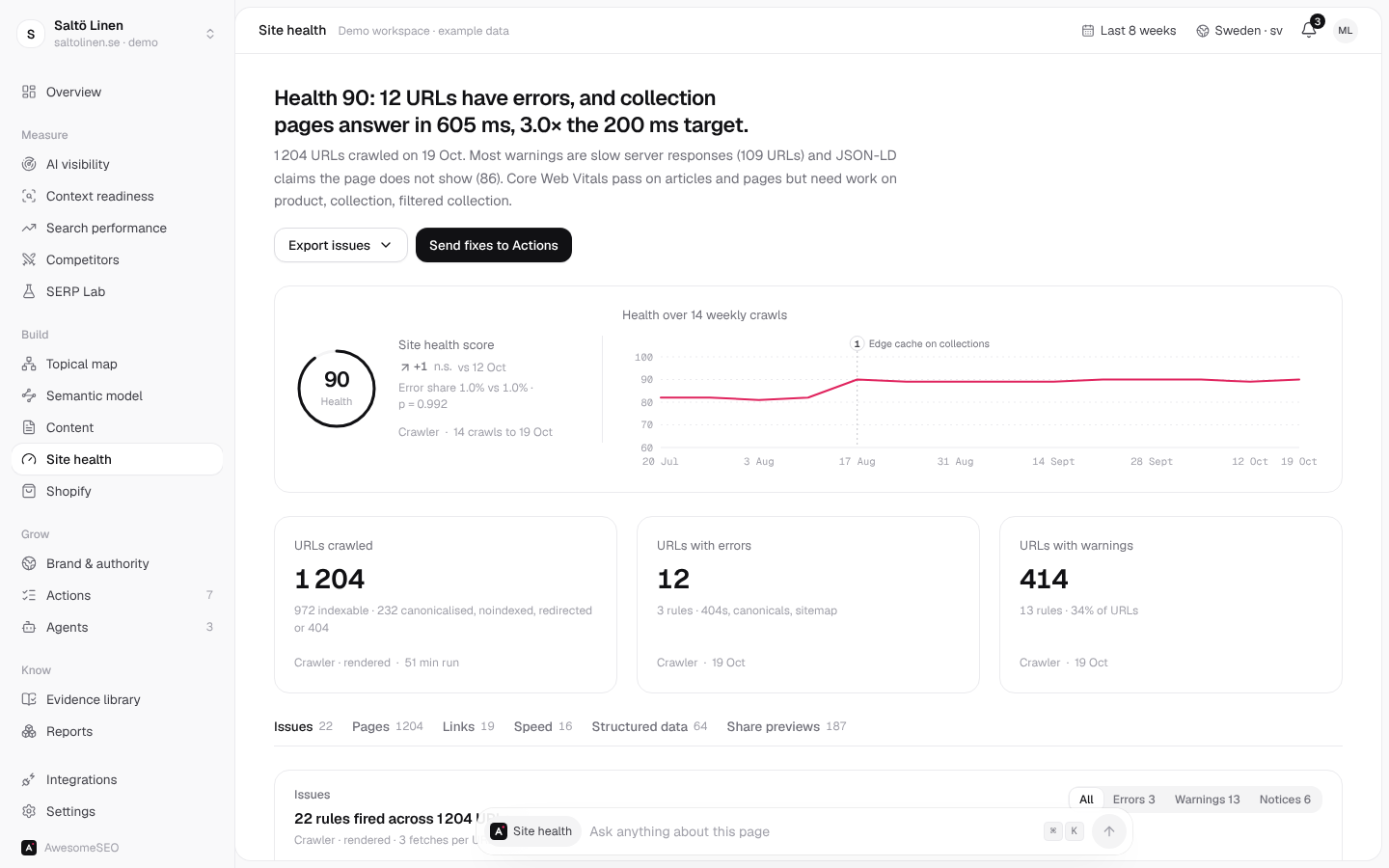Click the Settings gear icon

[29, 811]
